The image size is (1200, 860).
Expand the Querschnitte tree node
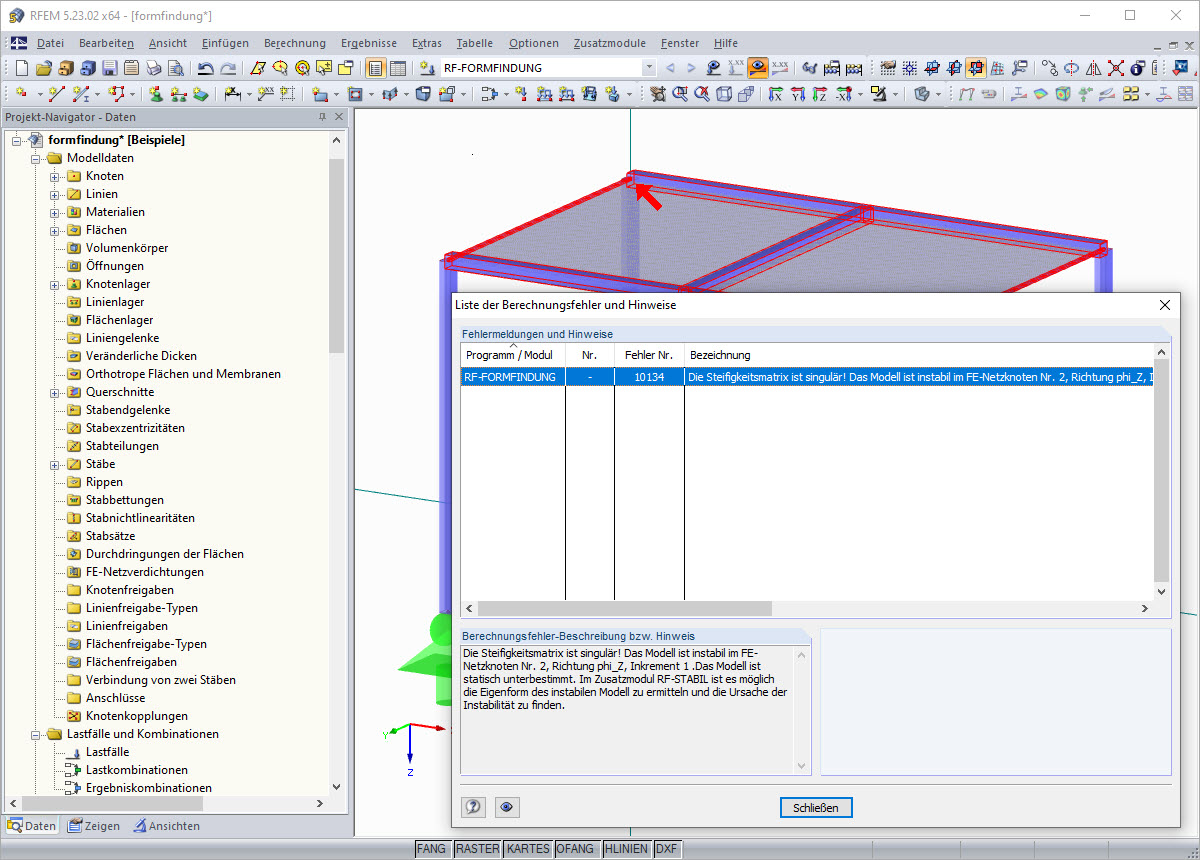pyautogui.click(x=56, y=392)
